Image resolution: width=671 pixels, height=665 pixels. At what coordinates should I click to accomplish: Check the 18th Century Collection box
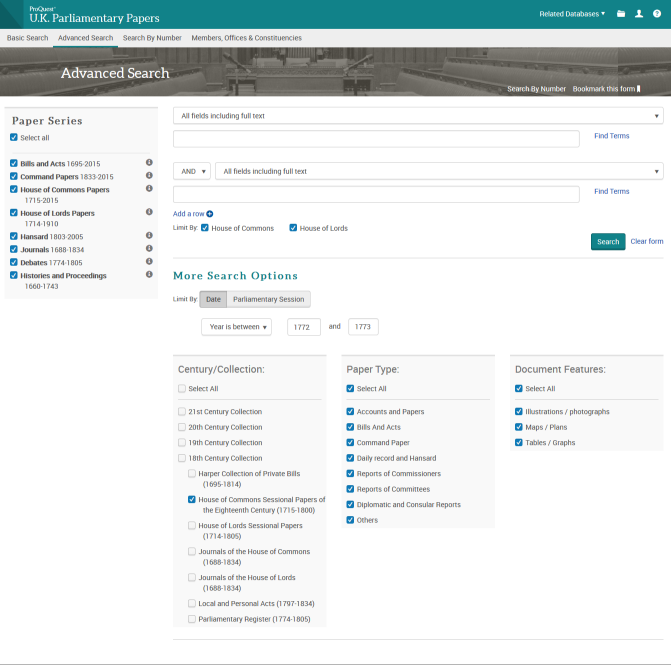182,458
